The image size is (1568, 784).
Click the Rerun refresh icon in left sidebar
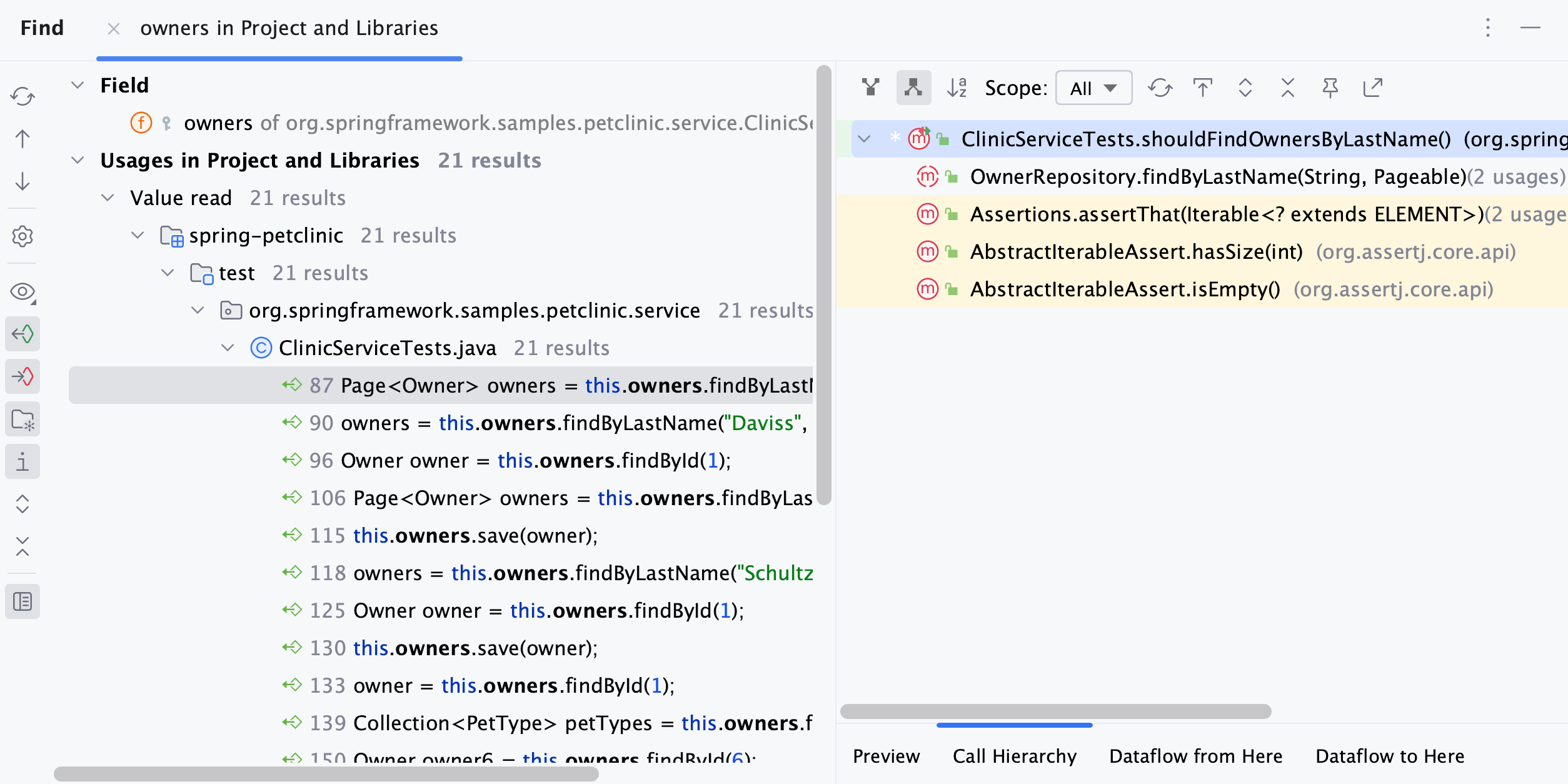[x=23, y=96]
